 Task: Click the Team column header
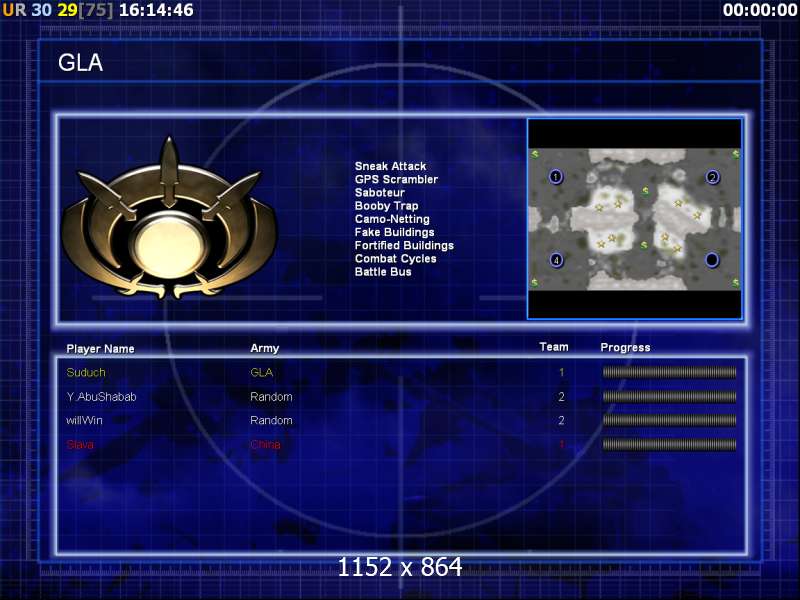point(554,347)
